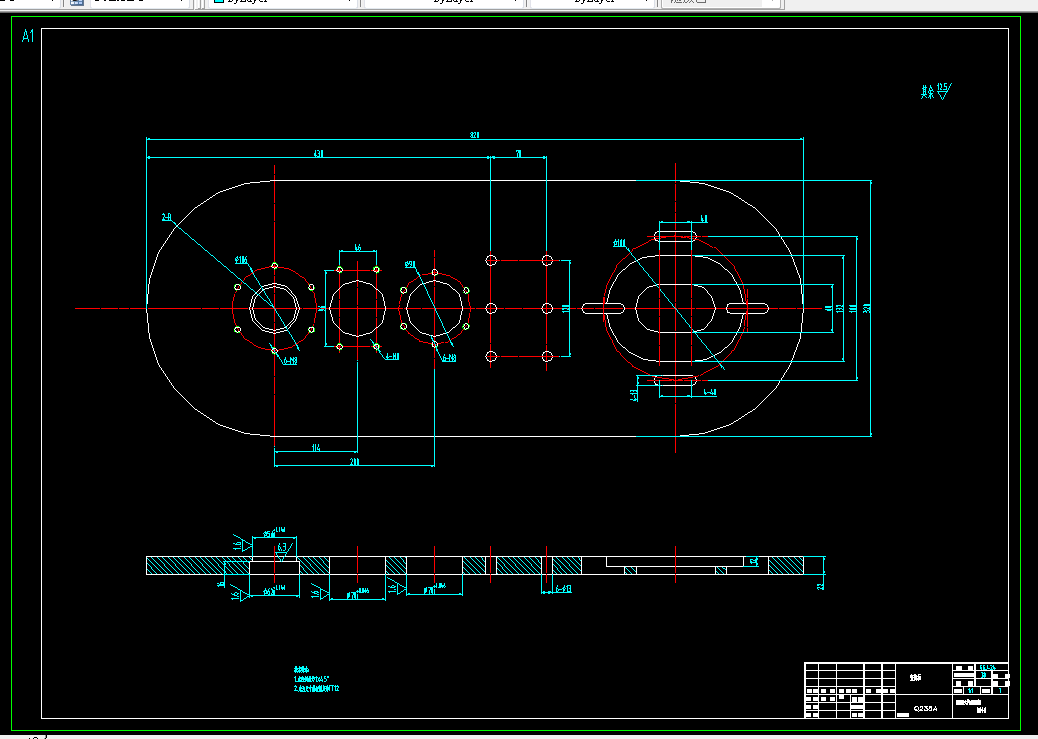Pick the 114 dimension text below the plate
The height and width of the screenshot is (739, 1038).
pos(316,448)
